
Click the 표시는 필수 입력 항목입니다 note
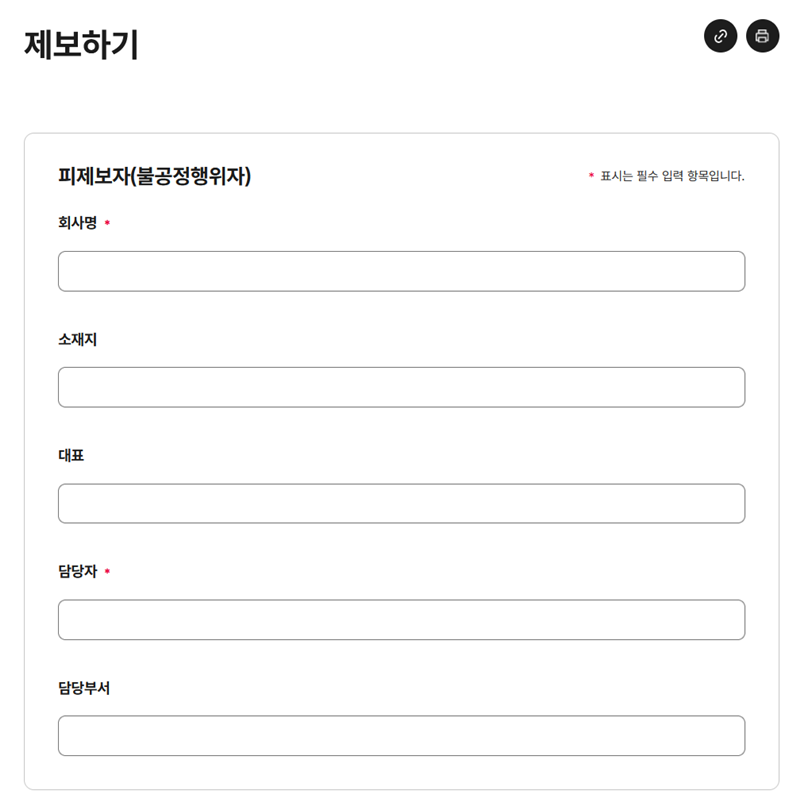coord(672,176)
